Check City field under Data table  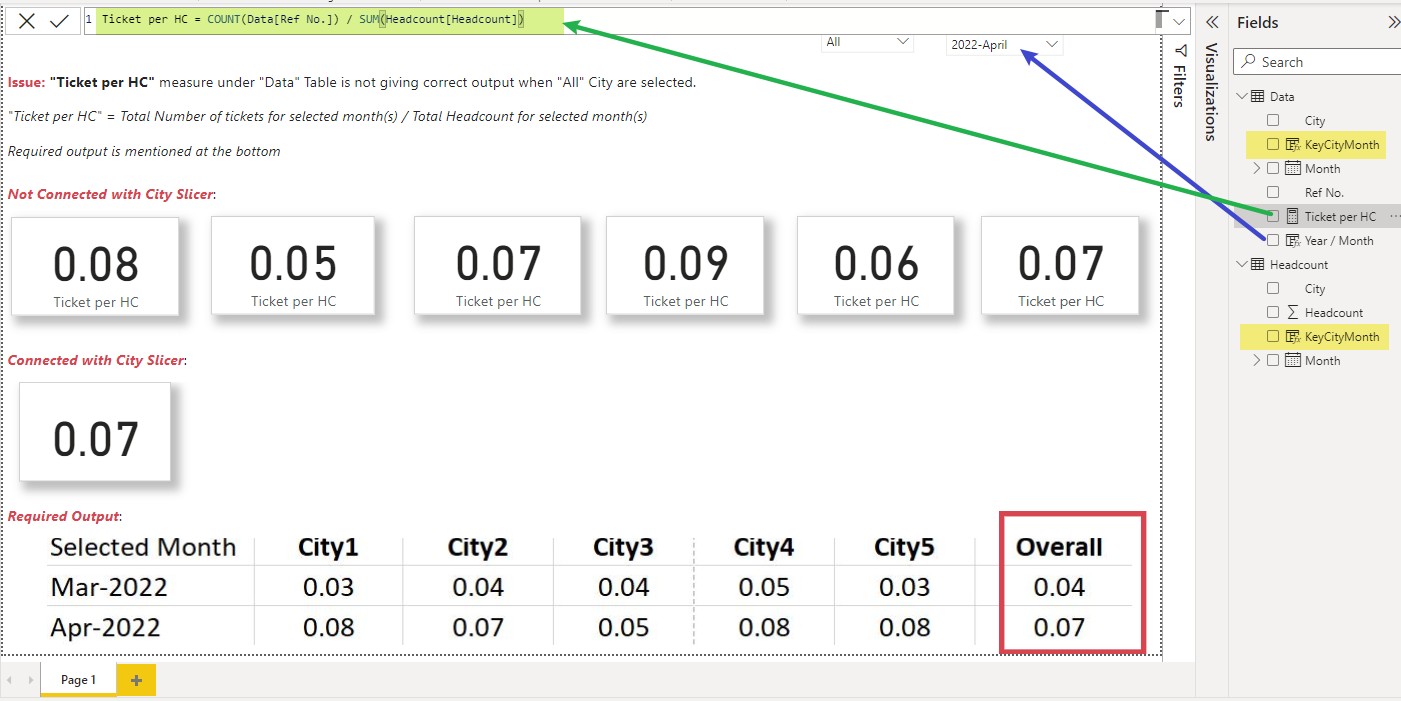1273,120
